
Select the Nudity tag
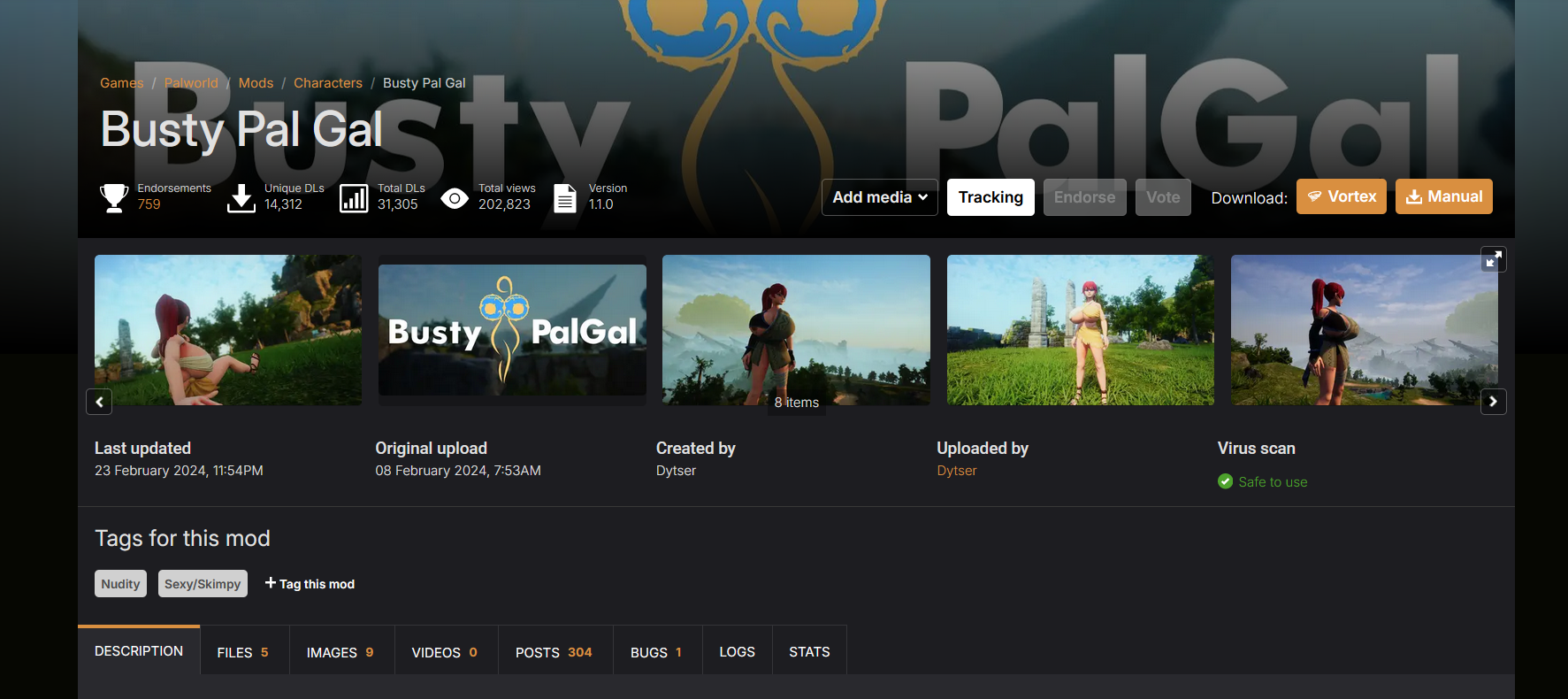pyautogui.click(x=120, y=584)
